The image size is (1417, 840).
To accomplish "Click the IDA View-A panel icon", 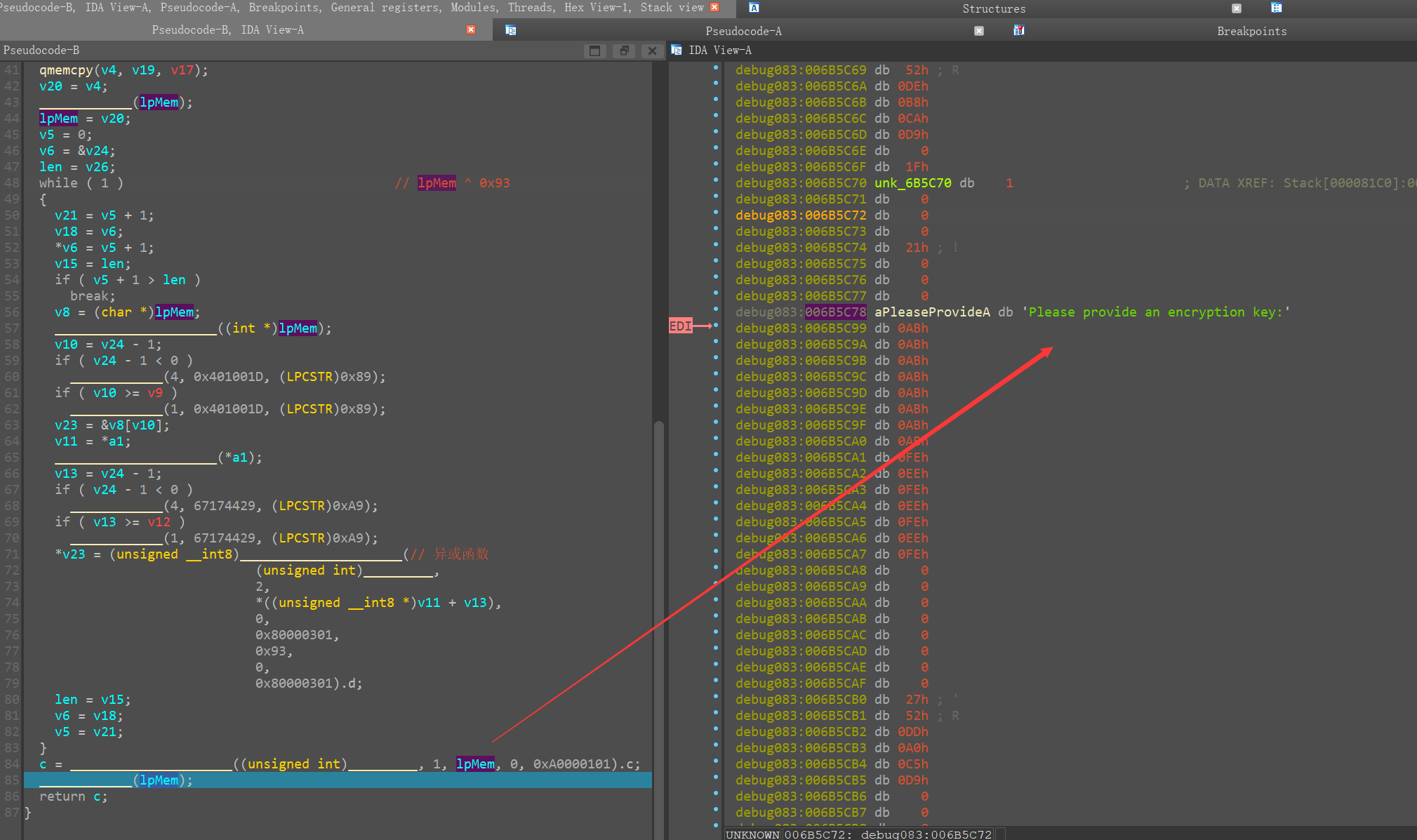I will 677,50.
